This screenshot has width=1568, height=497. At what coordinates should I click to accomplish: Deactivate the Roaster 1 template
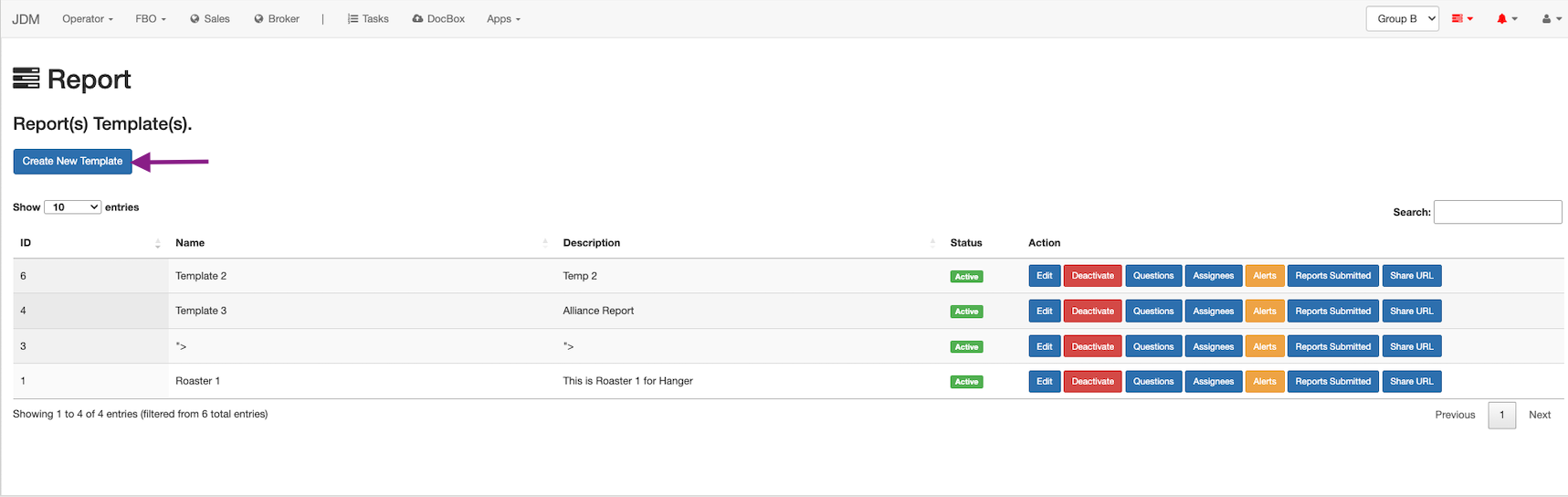click(1091, 382)
